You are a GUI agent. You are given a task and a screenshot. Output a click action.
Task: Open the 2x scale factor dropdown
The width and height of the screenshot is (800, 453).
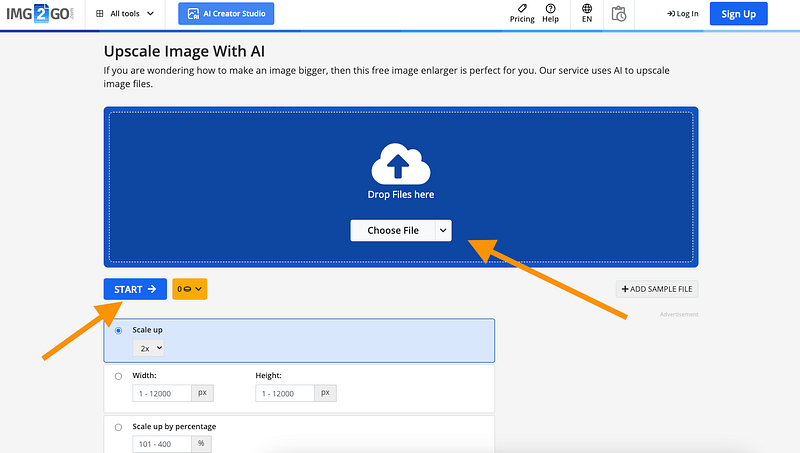(149, 348)
